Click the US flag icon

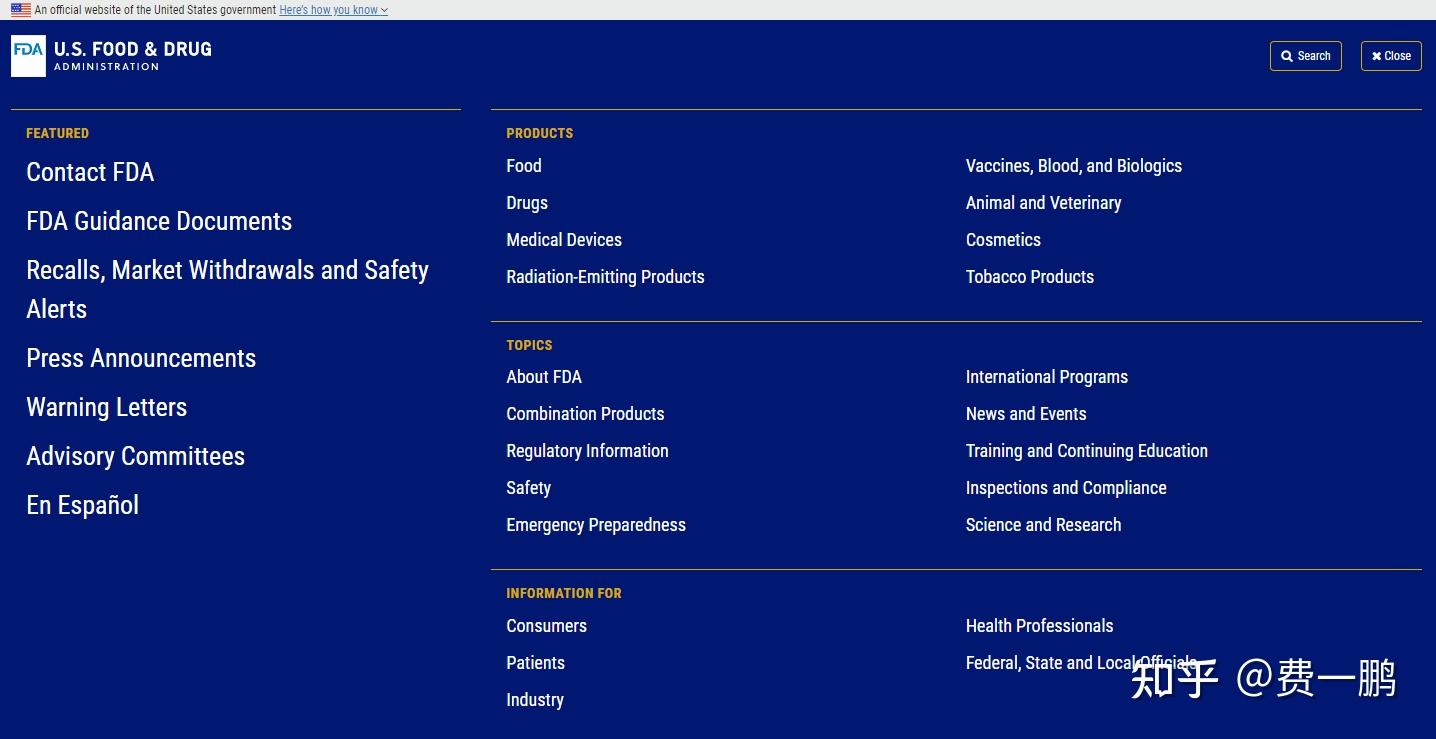(21, 10)
